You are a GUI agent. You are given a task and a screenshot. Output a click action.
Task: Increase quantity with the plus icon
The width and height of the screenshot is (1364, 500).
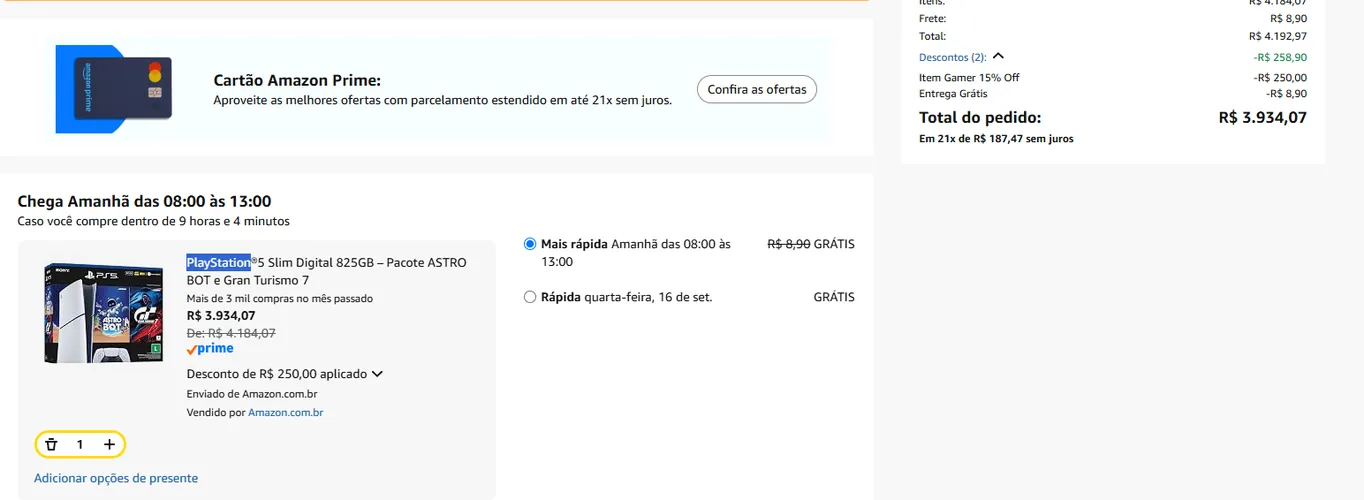(x=110, y=444)
